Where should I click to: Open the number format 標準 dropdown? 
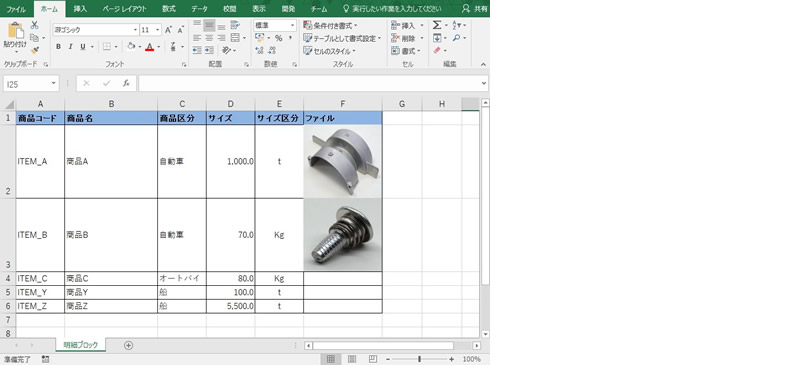coord(292,25)
